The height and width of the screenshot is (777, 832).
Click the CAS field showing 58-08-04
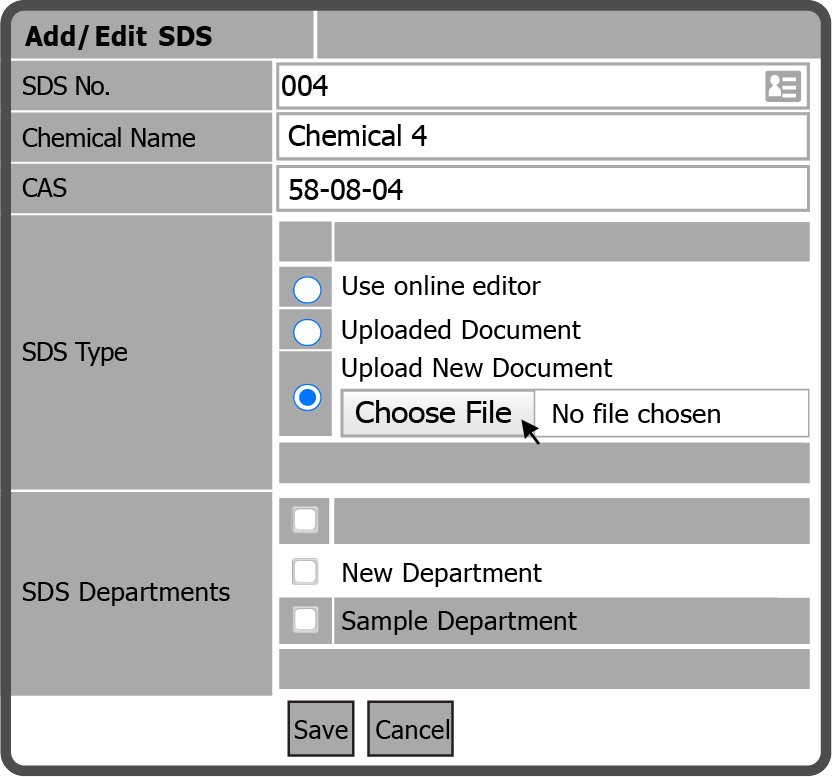[542, 189]
